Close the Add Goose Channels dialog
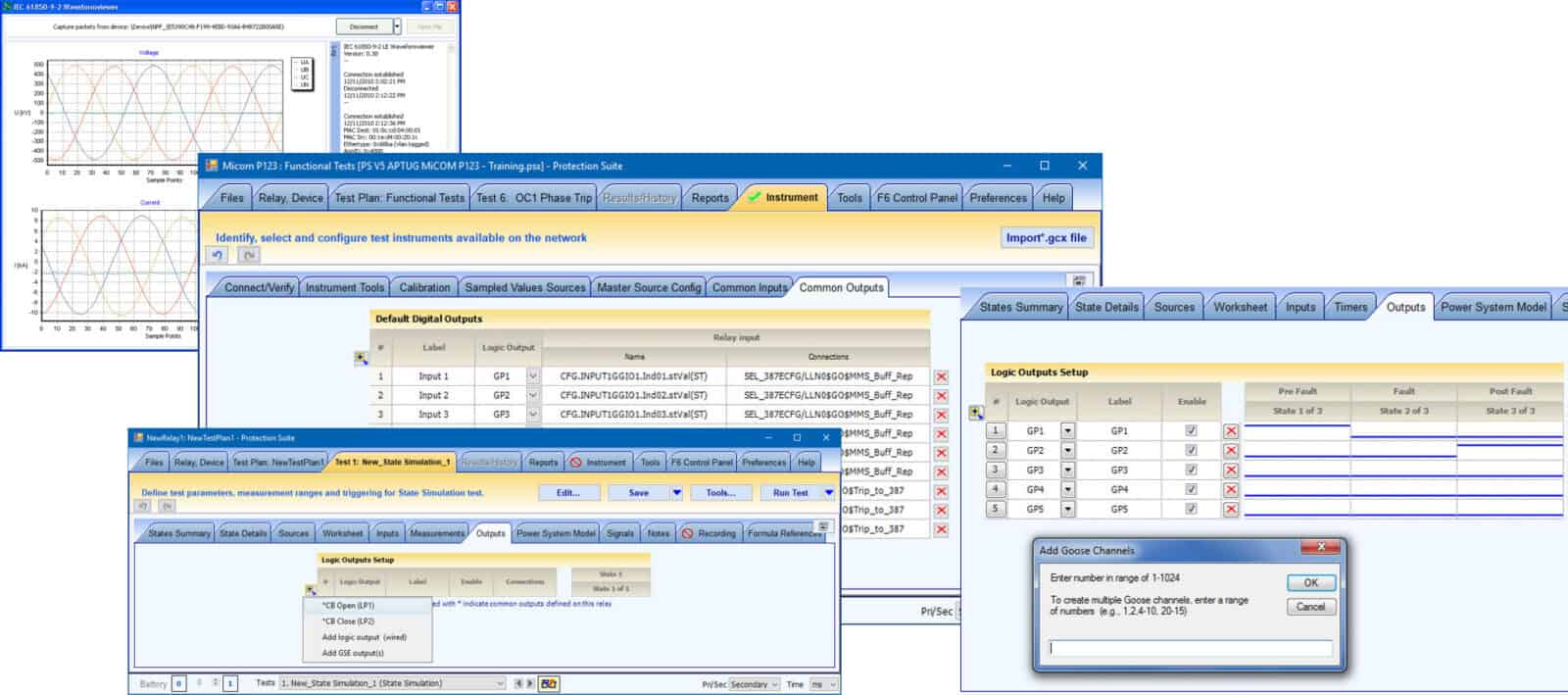The height and width of the screenshot is (695, 1568). 1321,548
